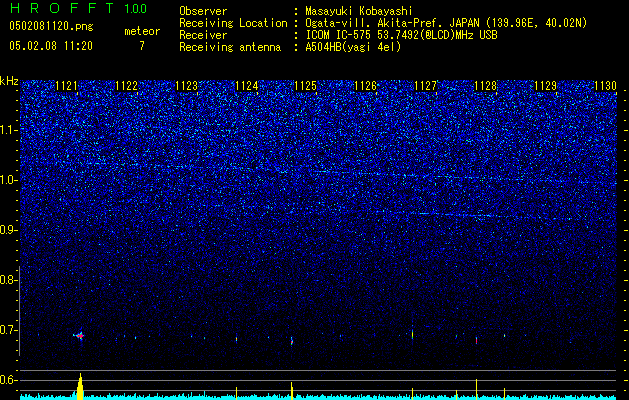Click the 1129 time marker
Viewport: 629px width, 400px height.
coord(546,86)
